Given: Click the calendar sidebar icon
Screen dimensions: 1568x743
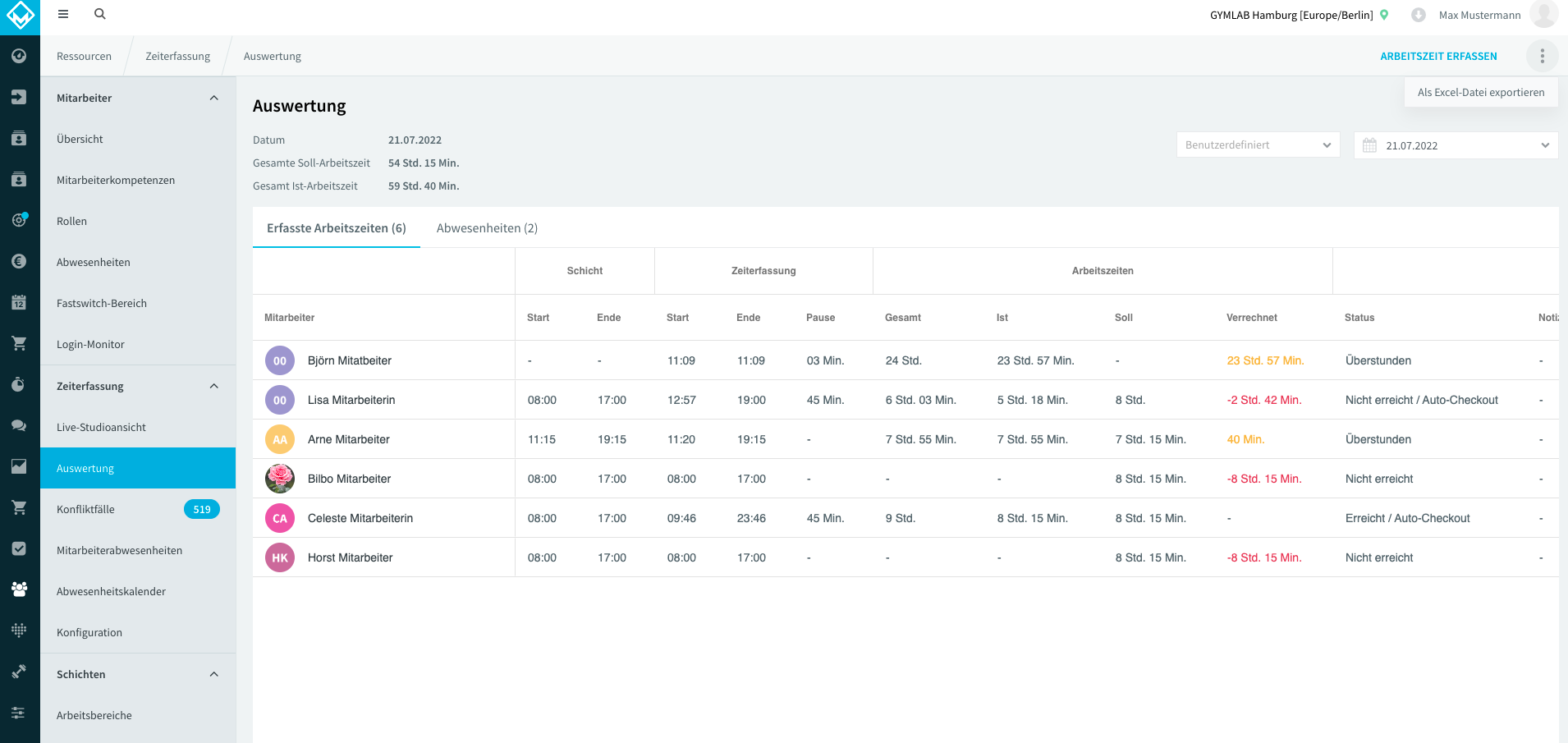Looking at the screenshot, I should coord(19,302).
